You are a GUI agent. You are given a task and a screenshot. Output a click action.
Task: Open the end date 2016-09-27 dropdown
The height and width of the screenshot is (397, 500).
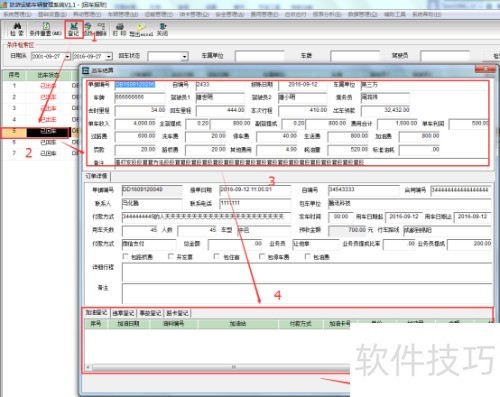pos(109,56)
